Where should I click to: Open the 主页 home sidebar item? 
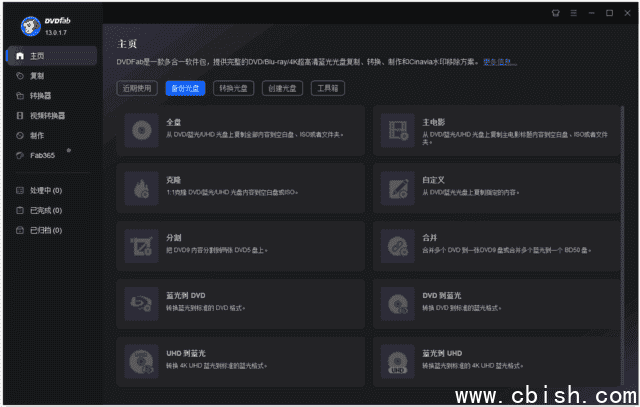(52, 56)
